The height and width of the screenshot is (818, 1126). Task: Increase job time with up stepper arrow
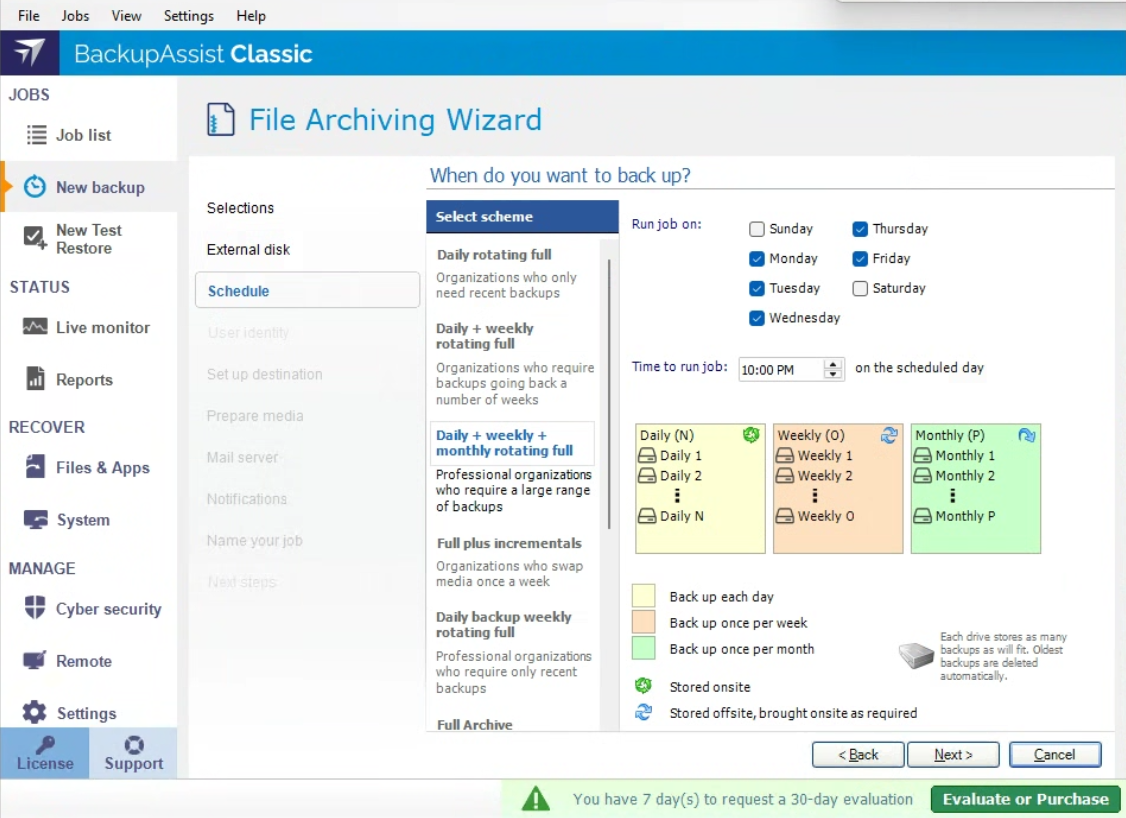click(x=833, y=364)
